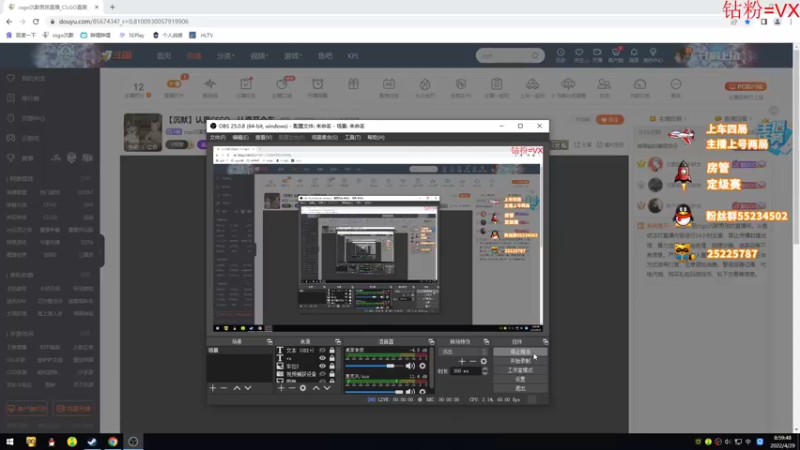
Task: Open the fire icon in streamer toolbar
Action: click(x=425, y=84)
